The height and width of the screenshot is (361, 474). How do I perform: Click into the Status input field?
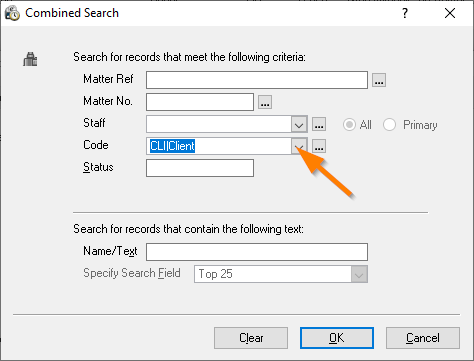point(200,168)
